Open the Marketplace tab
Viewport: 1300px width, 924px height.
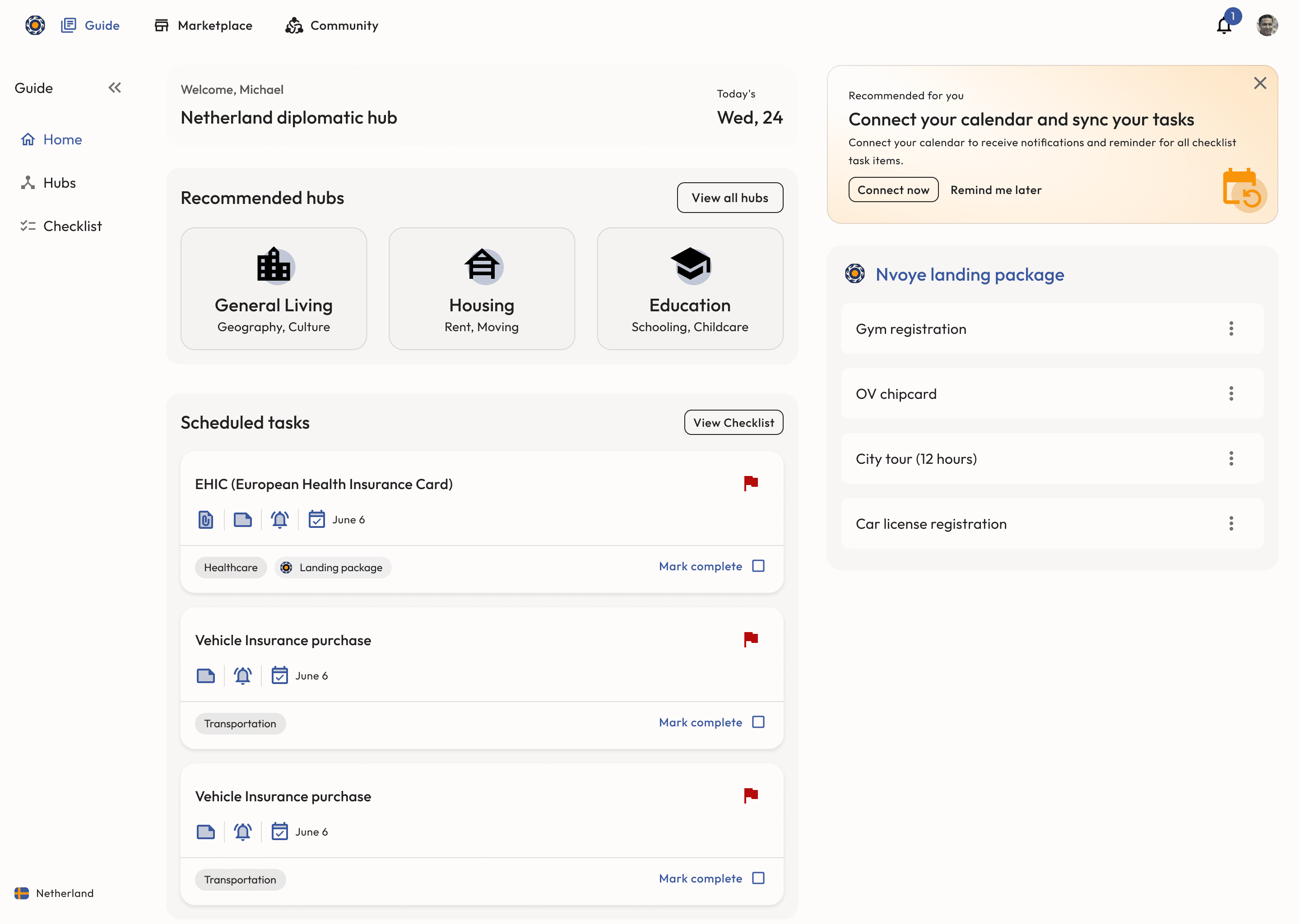(214, 25)
